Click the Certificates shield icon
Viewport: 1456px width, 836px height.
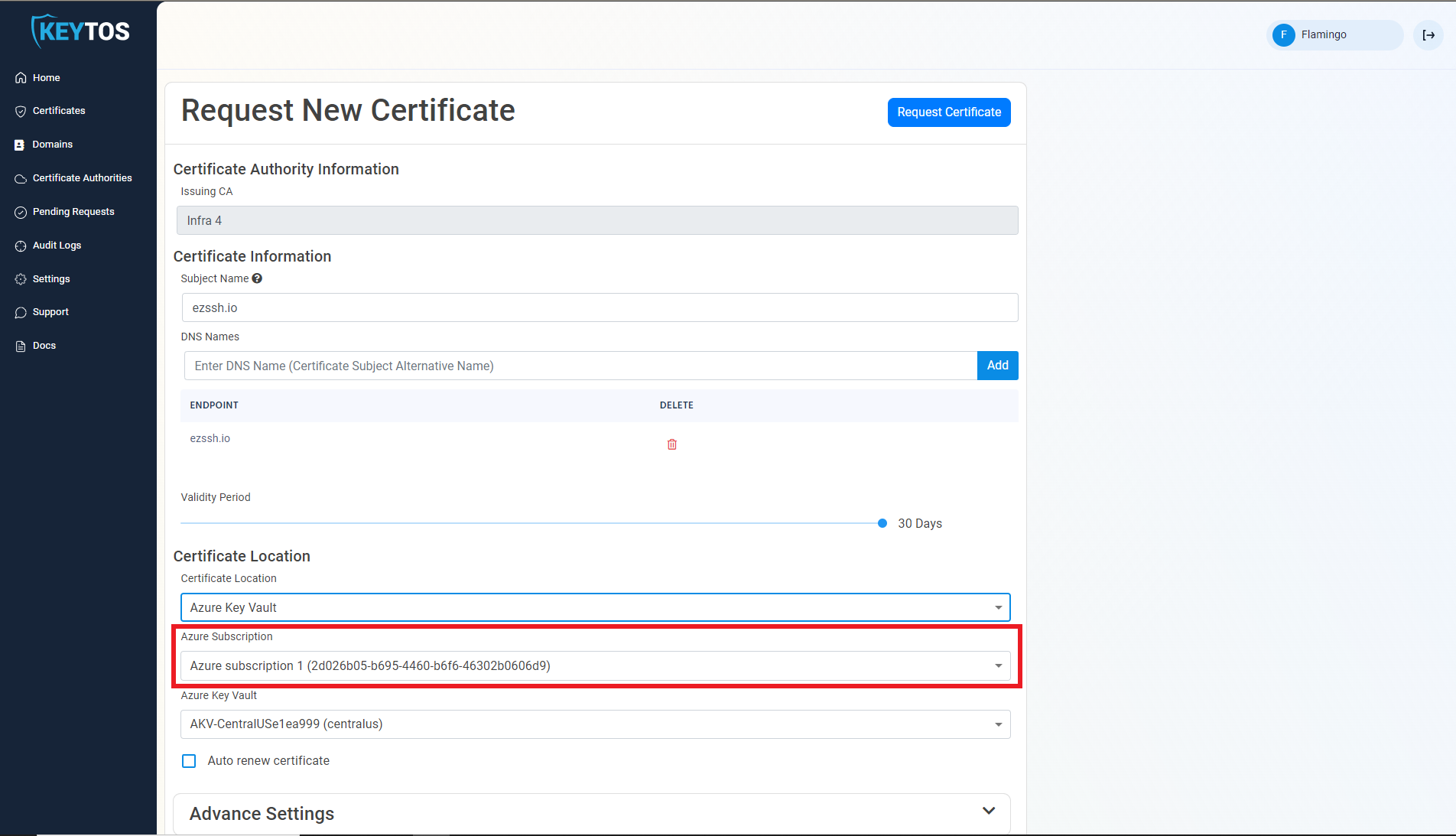tap(21, 111)
